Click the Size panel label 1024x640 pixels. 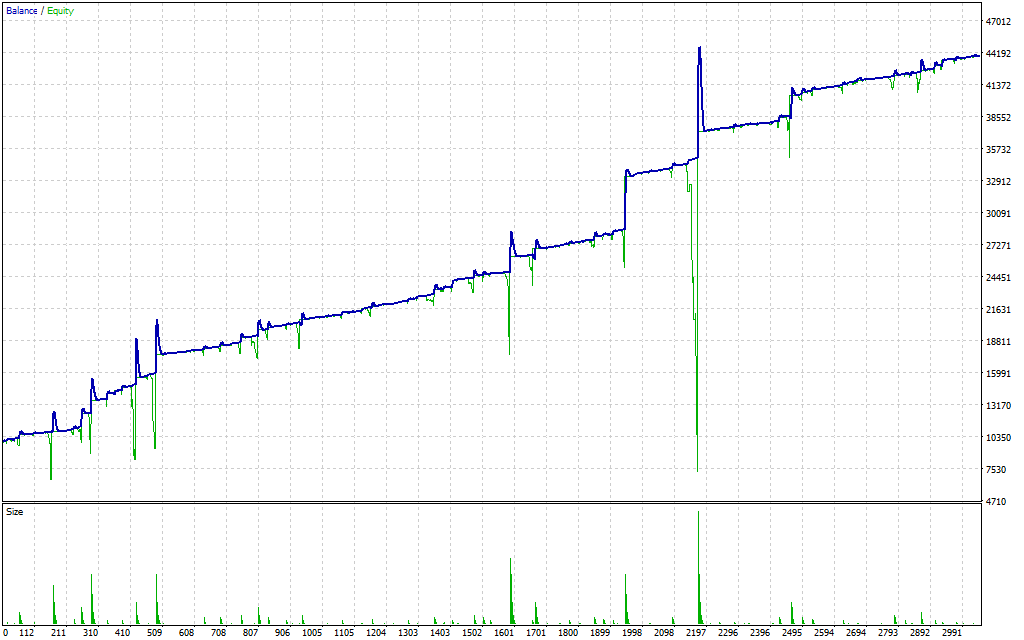tap(15, 511)
